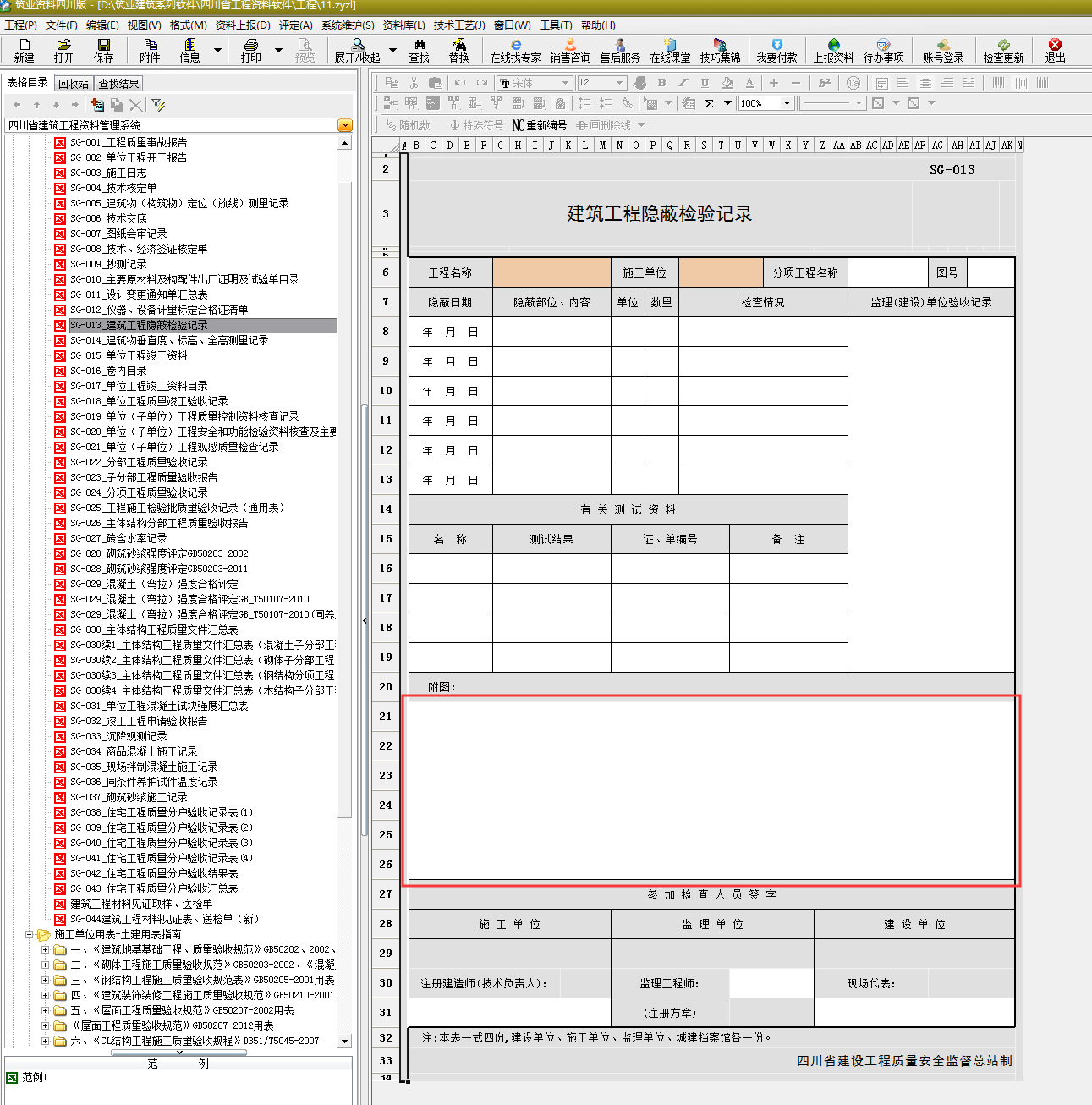Open the 文件(F) menu
Screen dimensions: 1092x1105
click(x=62, y=25)
